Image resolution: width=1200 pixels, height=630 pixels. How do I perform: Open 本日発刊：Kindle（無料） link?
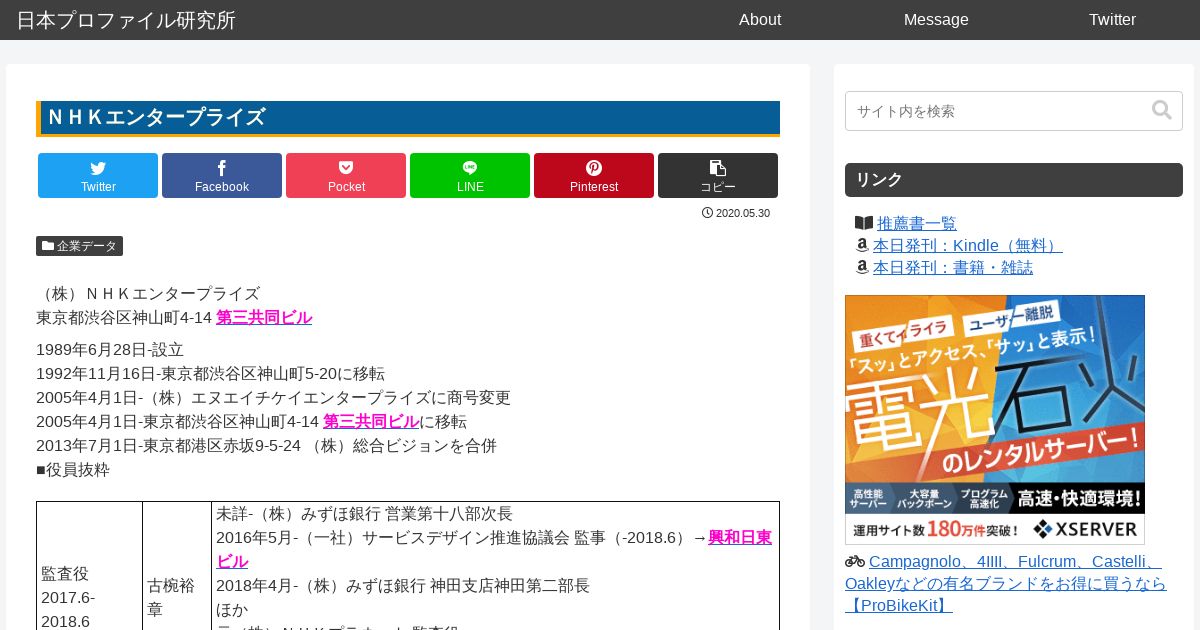pos(968,246)
